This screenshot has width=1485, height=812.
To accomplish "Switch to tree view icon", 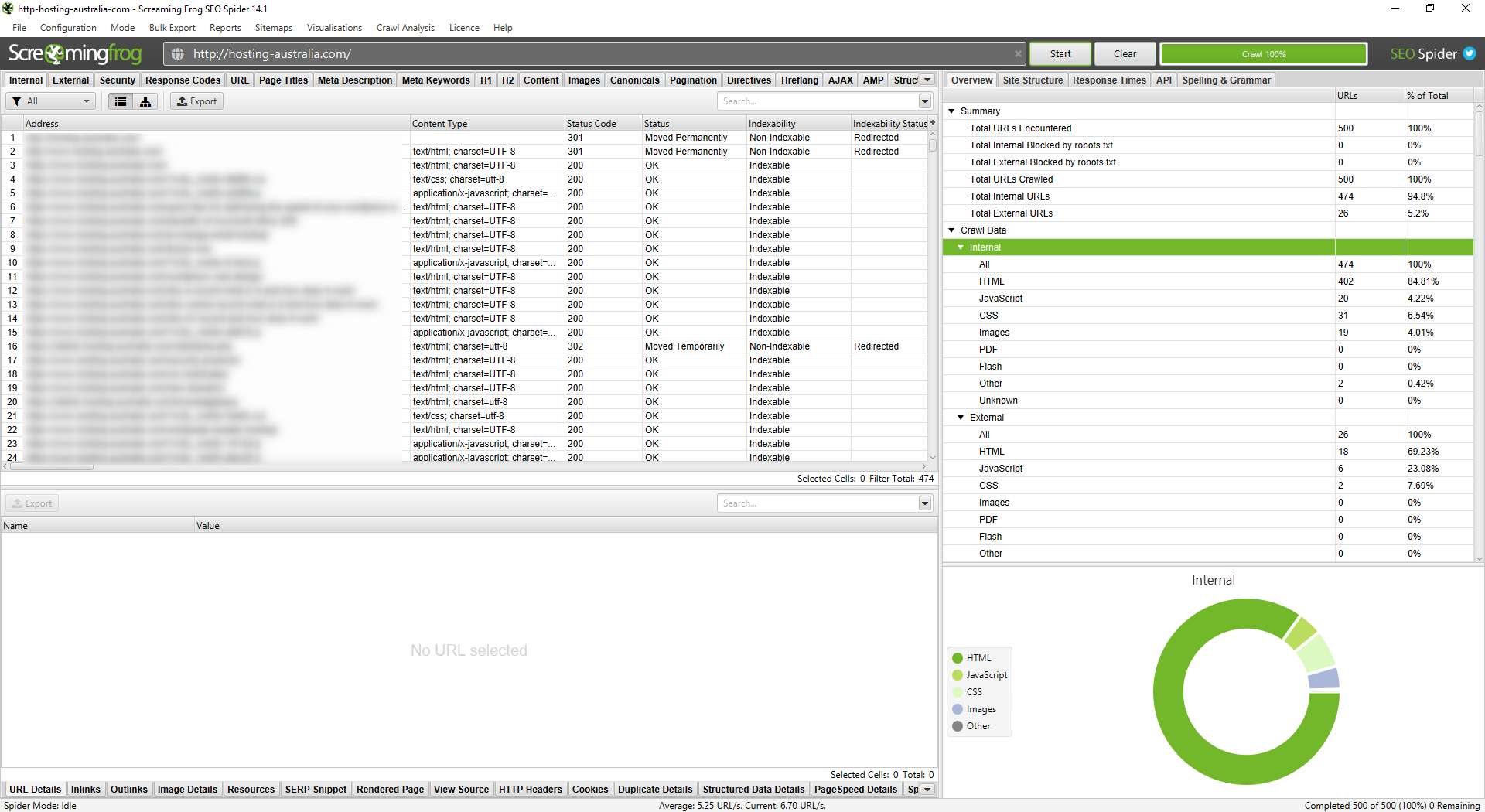I will (x=145, y=101).
